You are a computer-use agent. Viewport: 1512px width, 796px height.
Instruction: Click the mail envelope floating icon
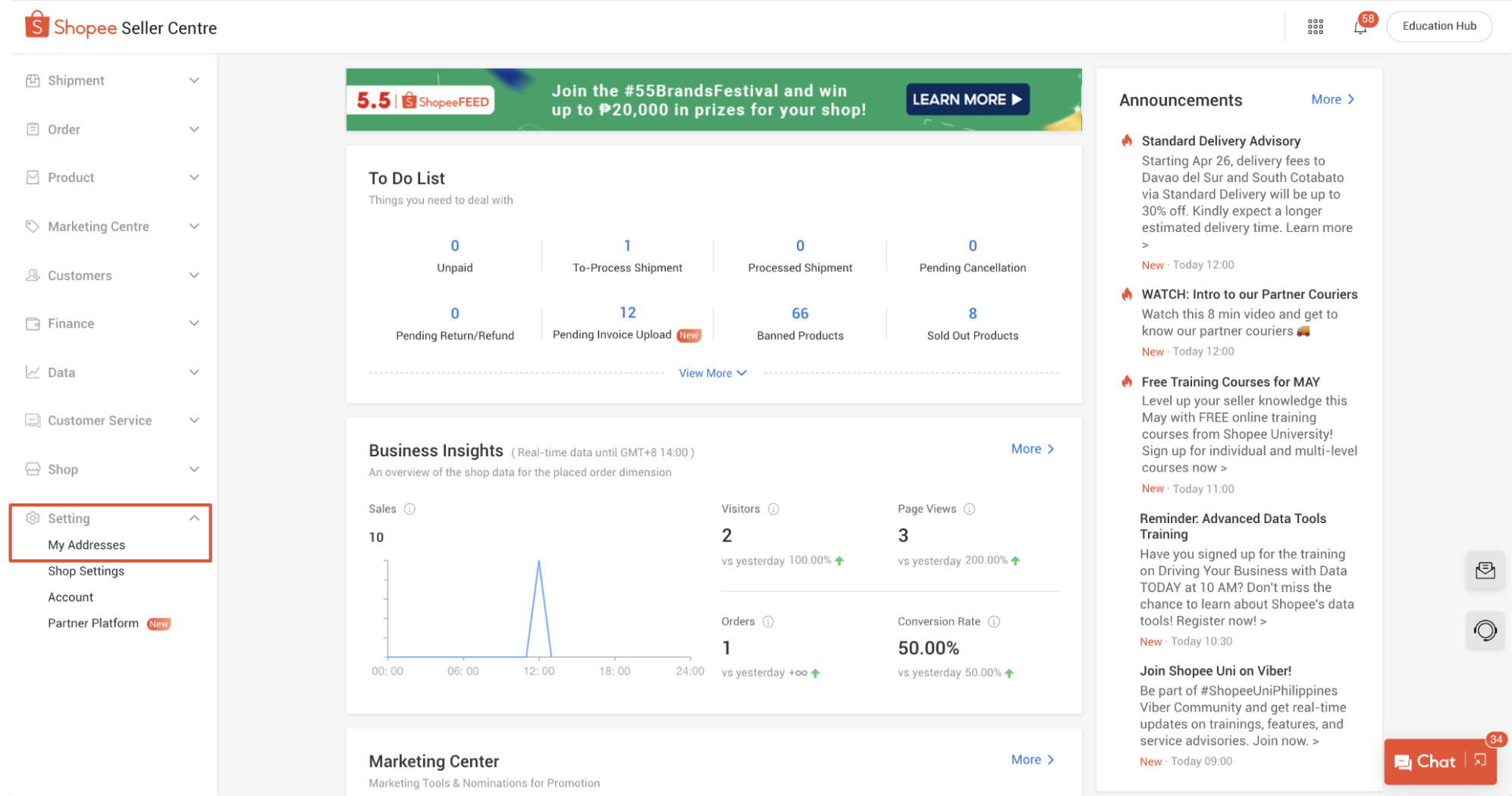click(1485, 571)
